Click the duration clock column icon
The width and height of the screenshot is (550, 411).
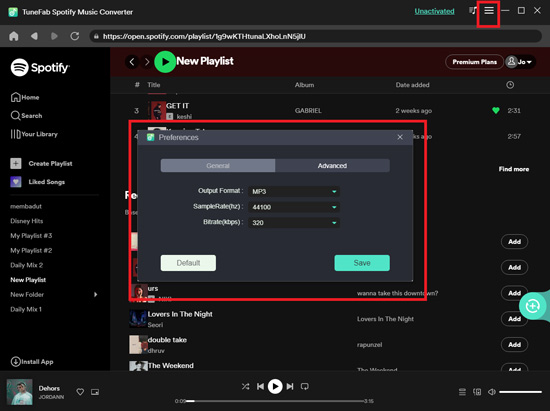coord(510,85)
